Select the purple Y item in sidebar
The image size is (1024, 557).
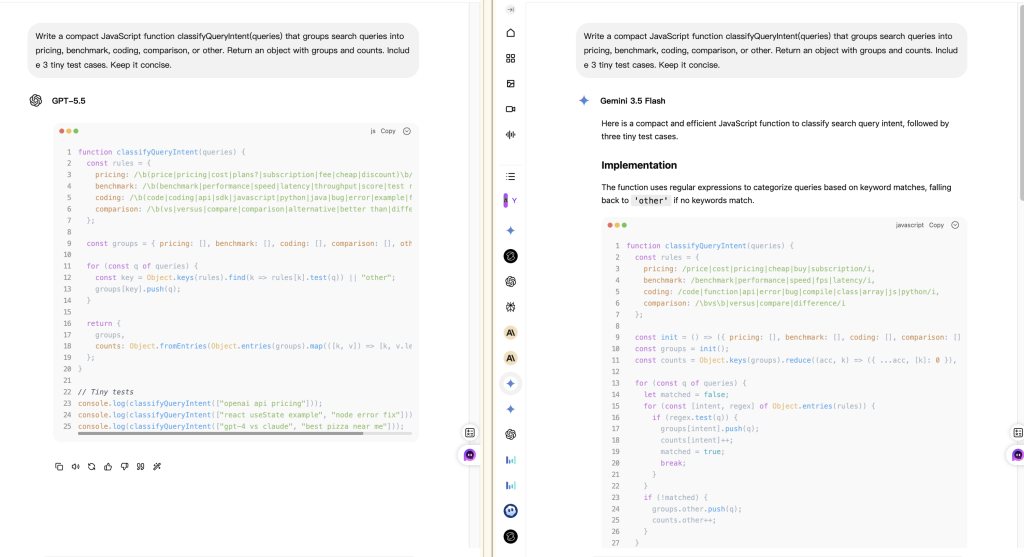click(511, 200)
